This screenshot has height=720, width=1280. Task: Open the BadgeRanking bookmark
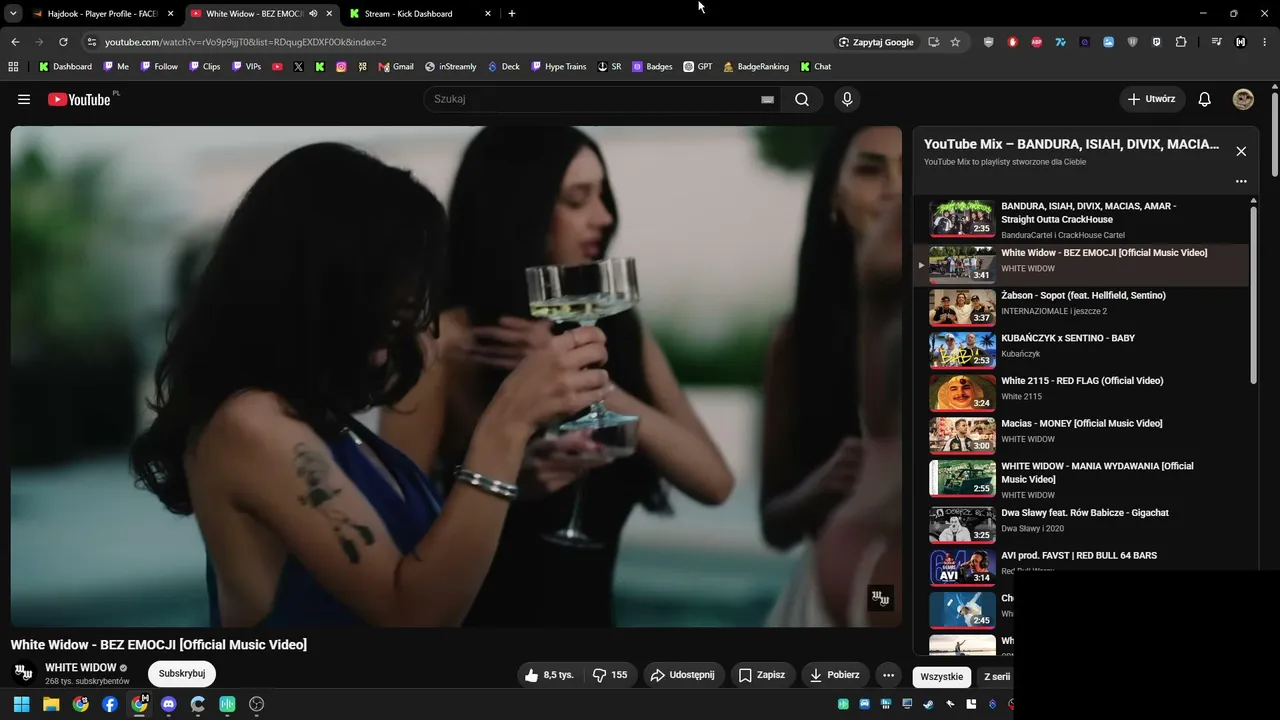755,67
